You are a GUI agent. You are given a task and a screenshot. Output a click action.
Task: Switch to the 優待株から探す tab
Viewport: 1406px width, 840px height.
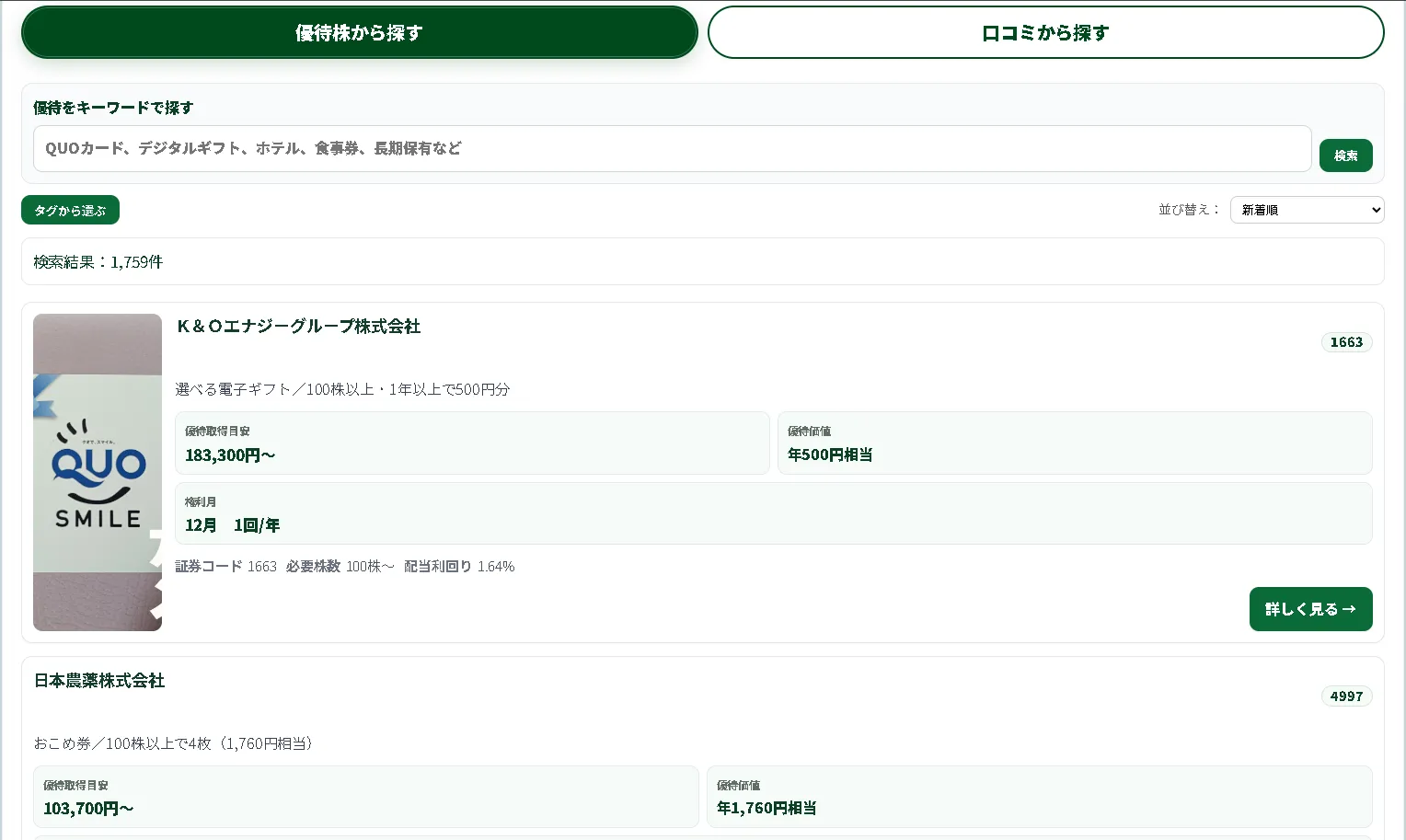click(x=359, y=32)
